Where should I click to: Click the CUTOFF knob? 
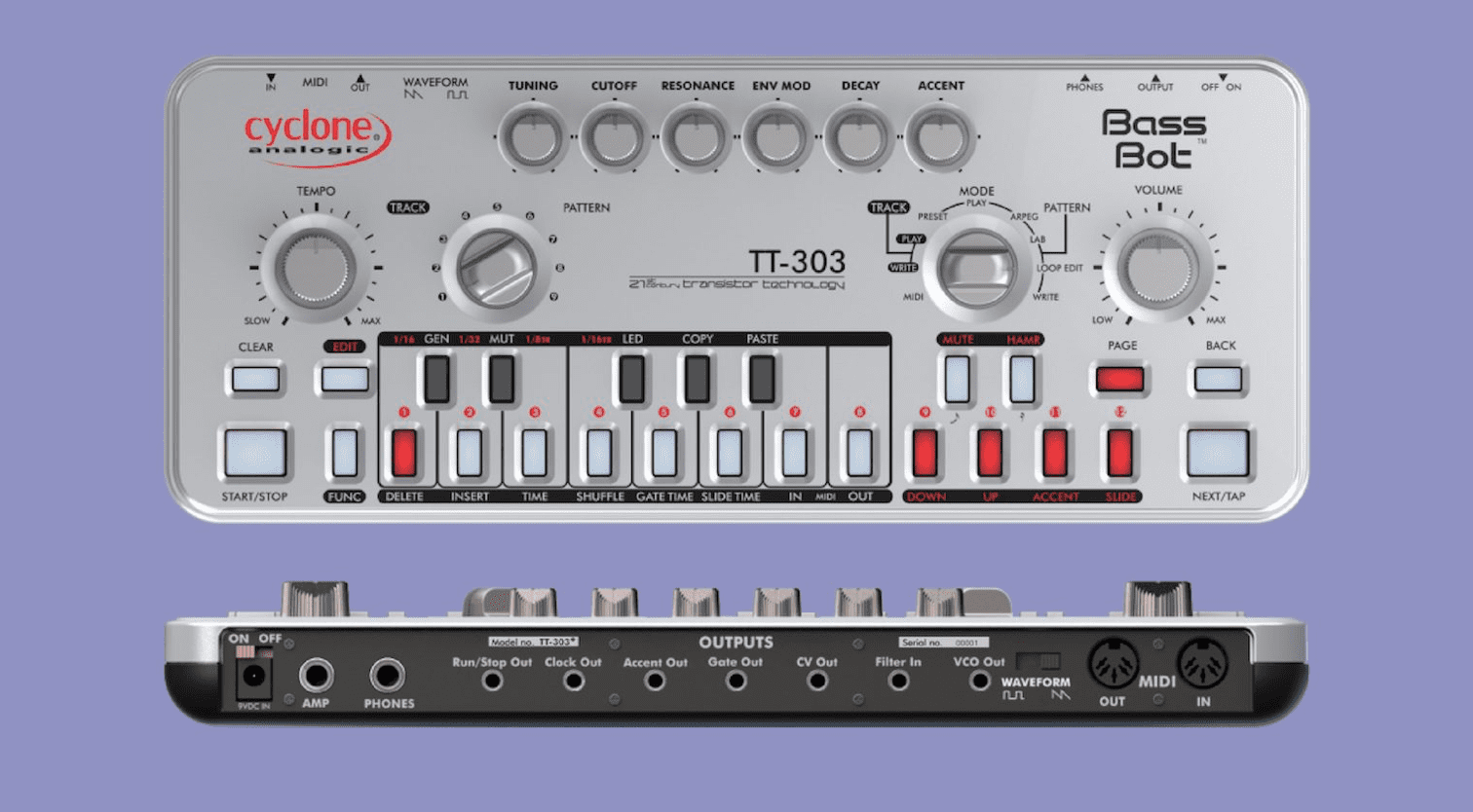point(614,137)
